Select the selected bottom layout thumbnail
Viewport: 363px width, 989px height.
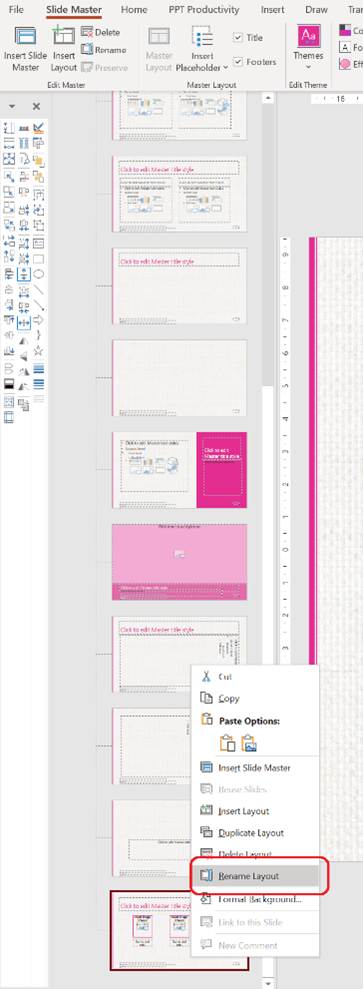tap(180, 931)
